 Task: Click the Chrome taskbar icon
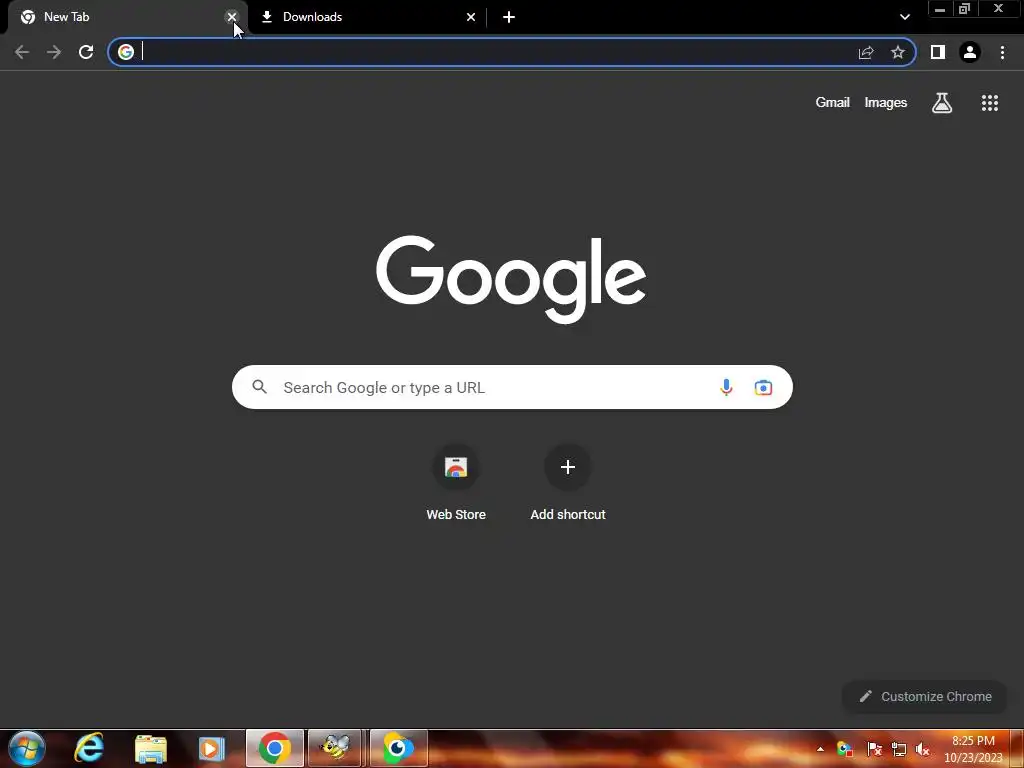tap(275, 748)
